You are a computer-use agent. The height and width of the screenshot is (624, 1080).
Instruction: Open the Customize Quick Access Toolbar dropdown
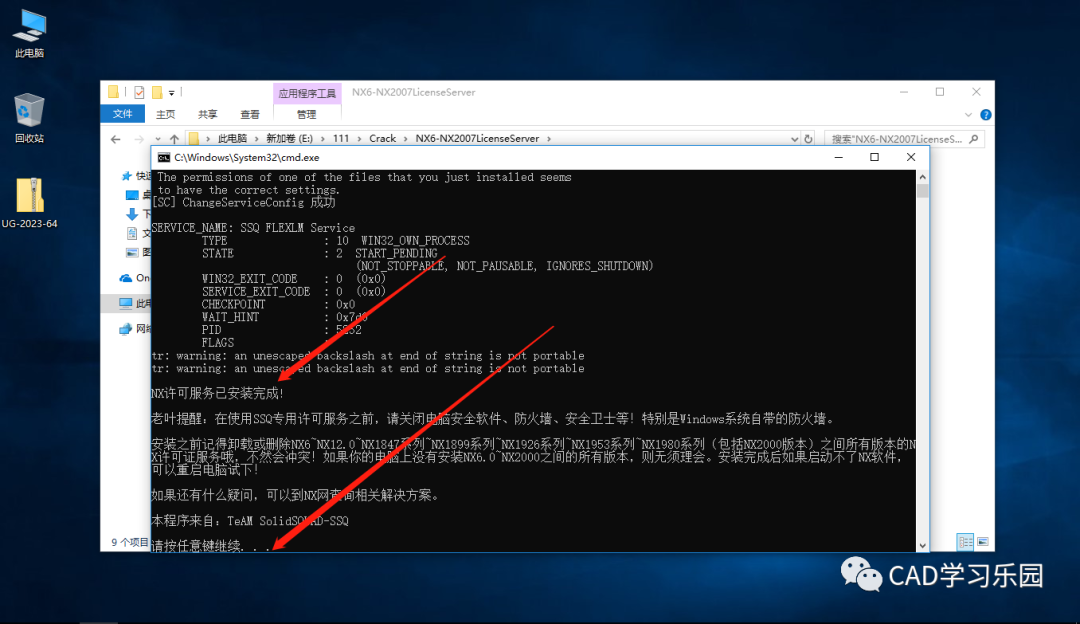(172, 92)
